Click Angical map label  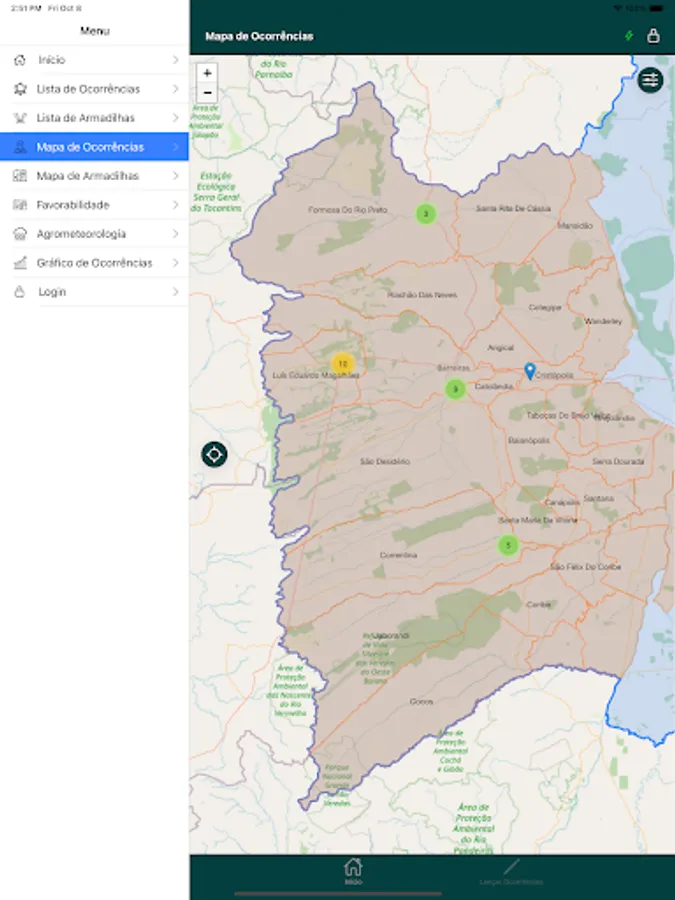click(x=501, y=348)
